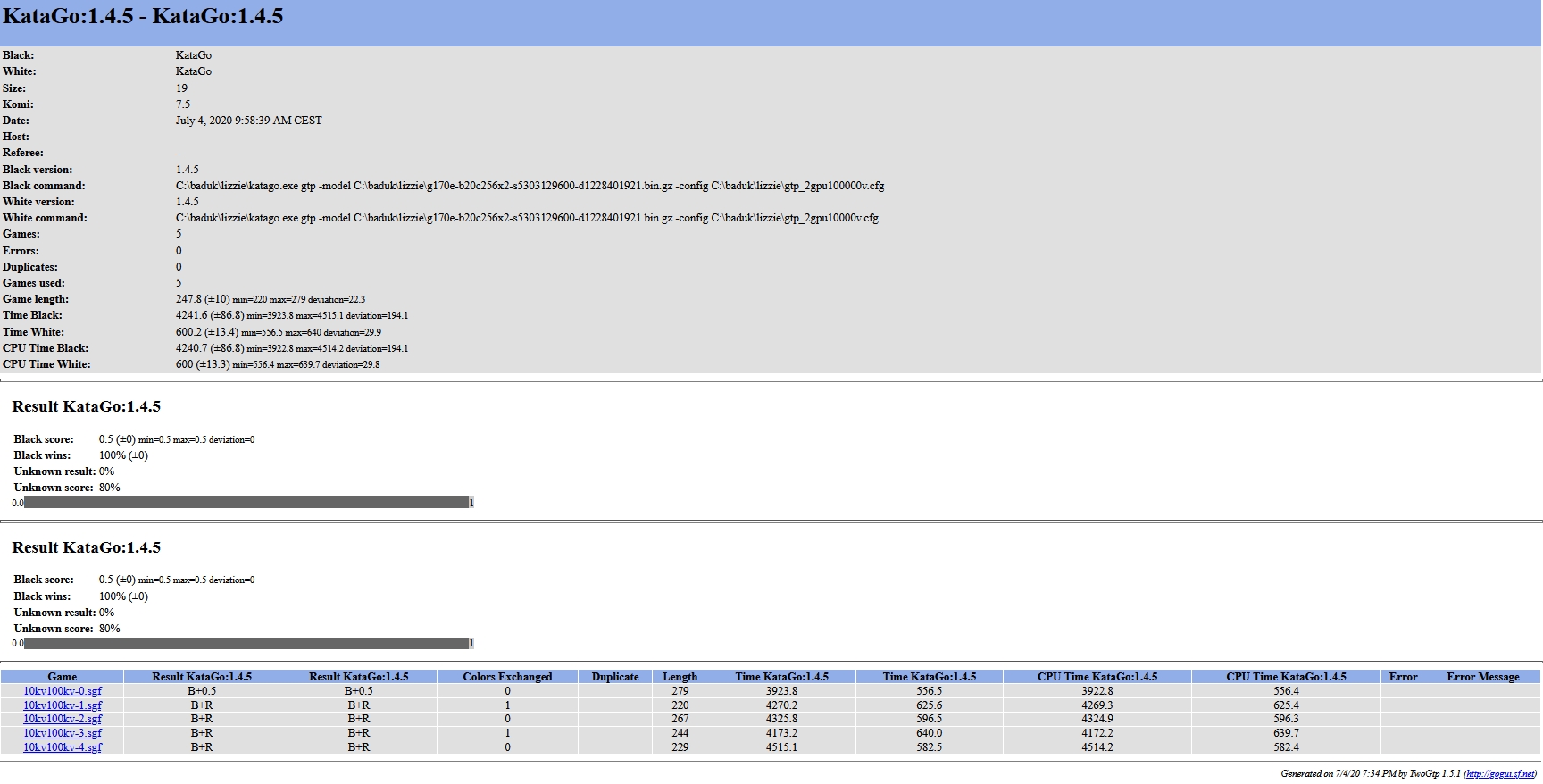Click the time cell '4270.2' in the table
This screenshot has width=1543, height=784.
coord(782,705)
